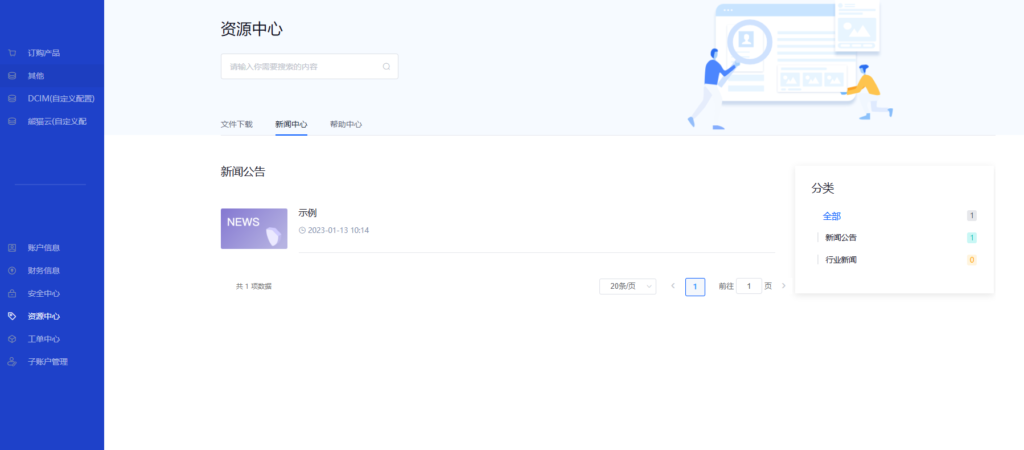1024x450 pixels.
Task: Select the 新闻公告 category in 分类
Action: 841,238
